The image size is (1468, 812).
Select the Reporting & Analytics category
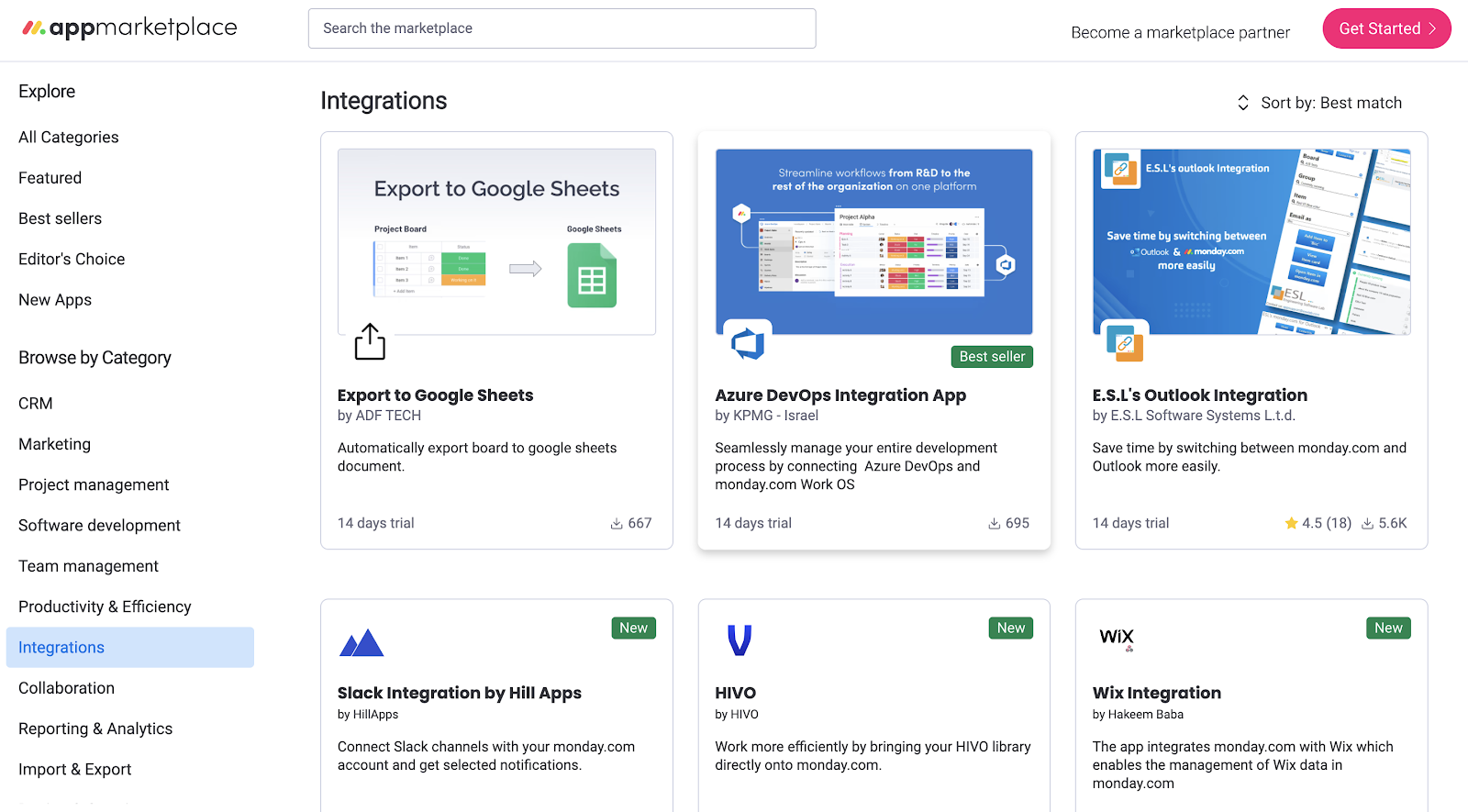pos(95,729)
